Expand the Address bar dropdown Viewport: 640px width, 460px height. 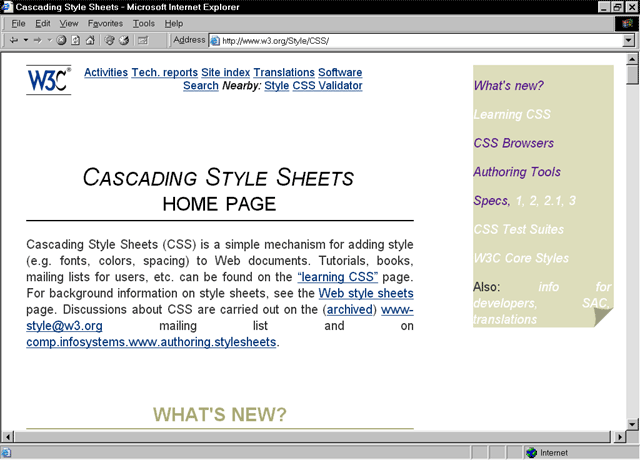click(629, 40)
